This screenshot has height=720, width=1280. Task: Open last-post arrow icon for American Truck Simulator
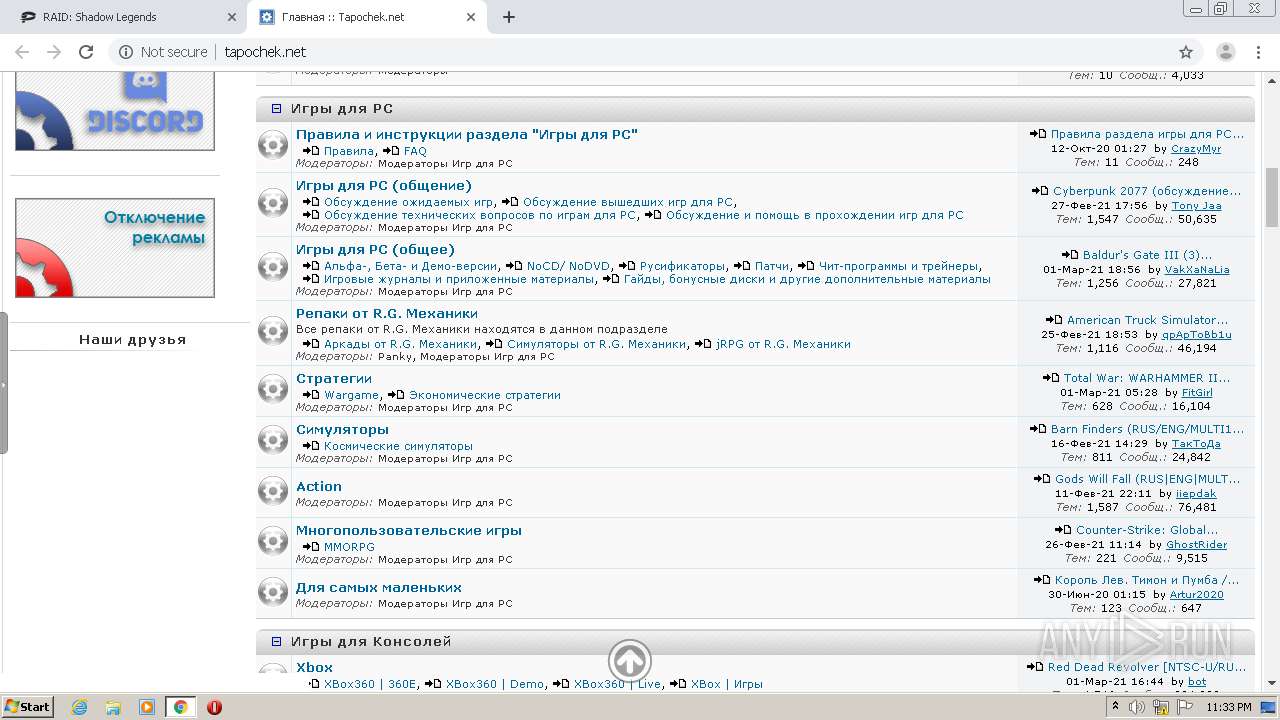click(1055, 320)
